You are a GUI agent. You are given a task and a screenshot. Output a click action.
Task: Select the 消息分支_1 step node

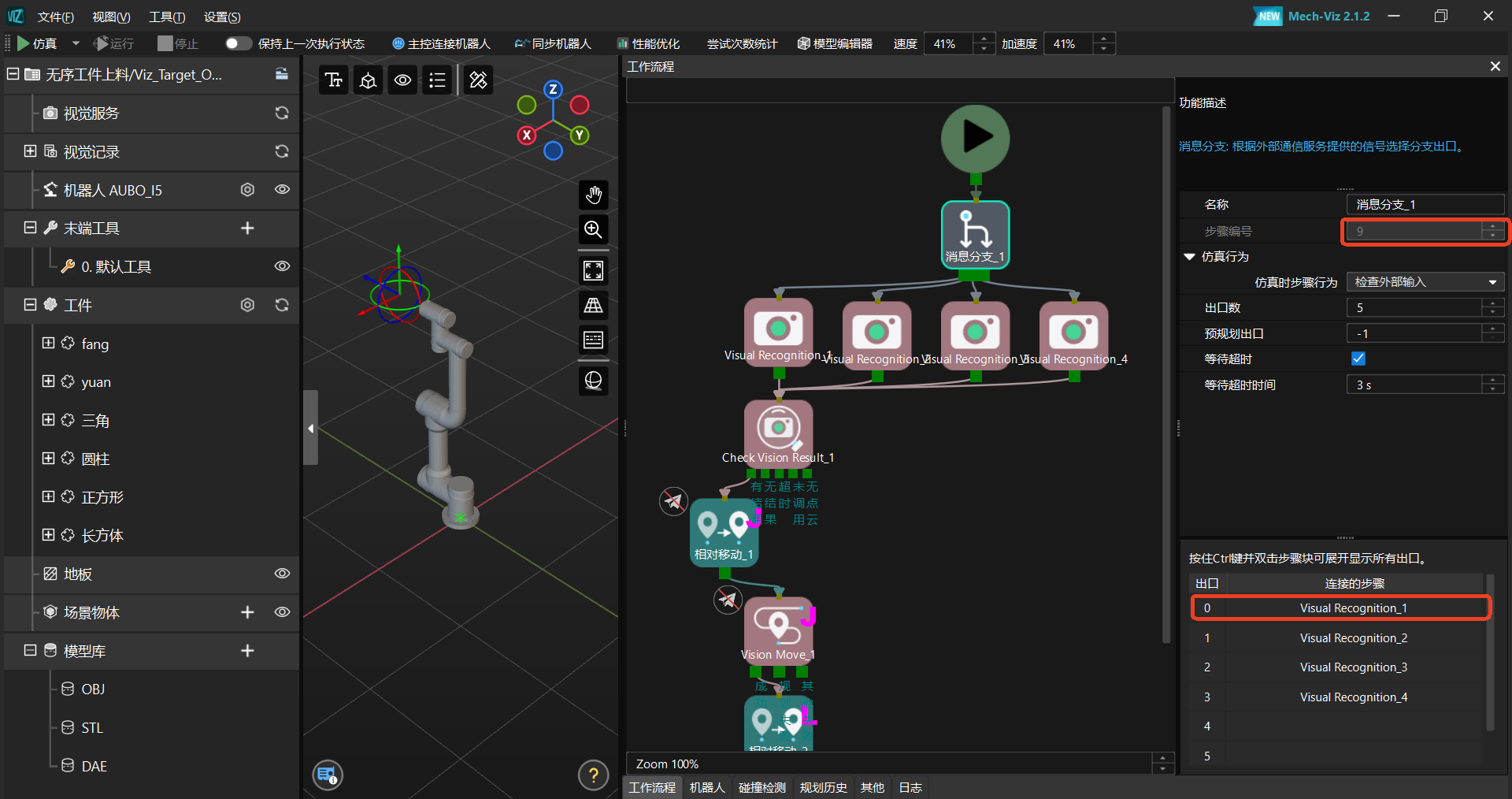pos(975,234)
